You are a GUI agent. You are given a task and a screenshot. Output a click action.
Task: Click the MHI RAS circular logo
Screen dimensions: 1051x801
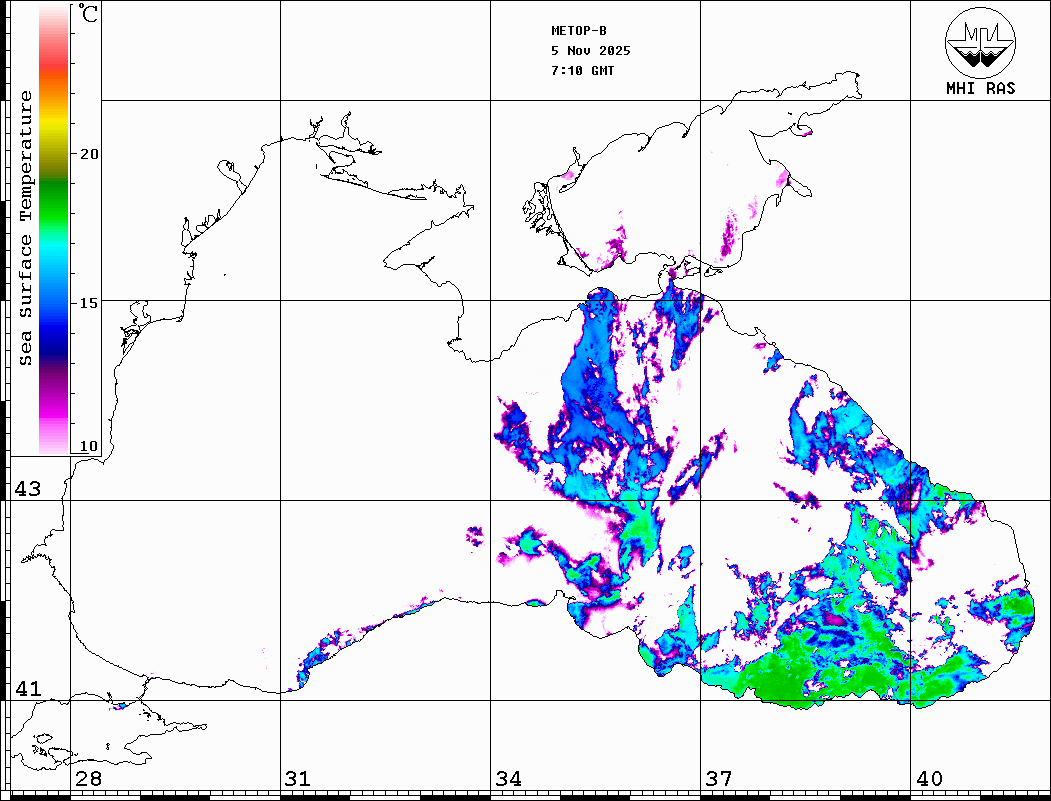[980, 41]
